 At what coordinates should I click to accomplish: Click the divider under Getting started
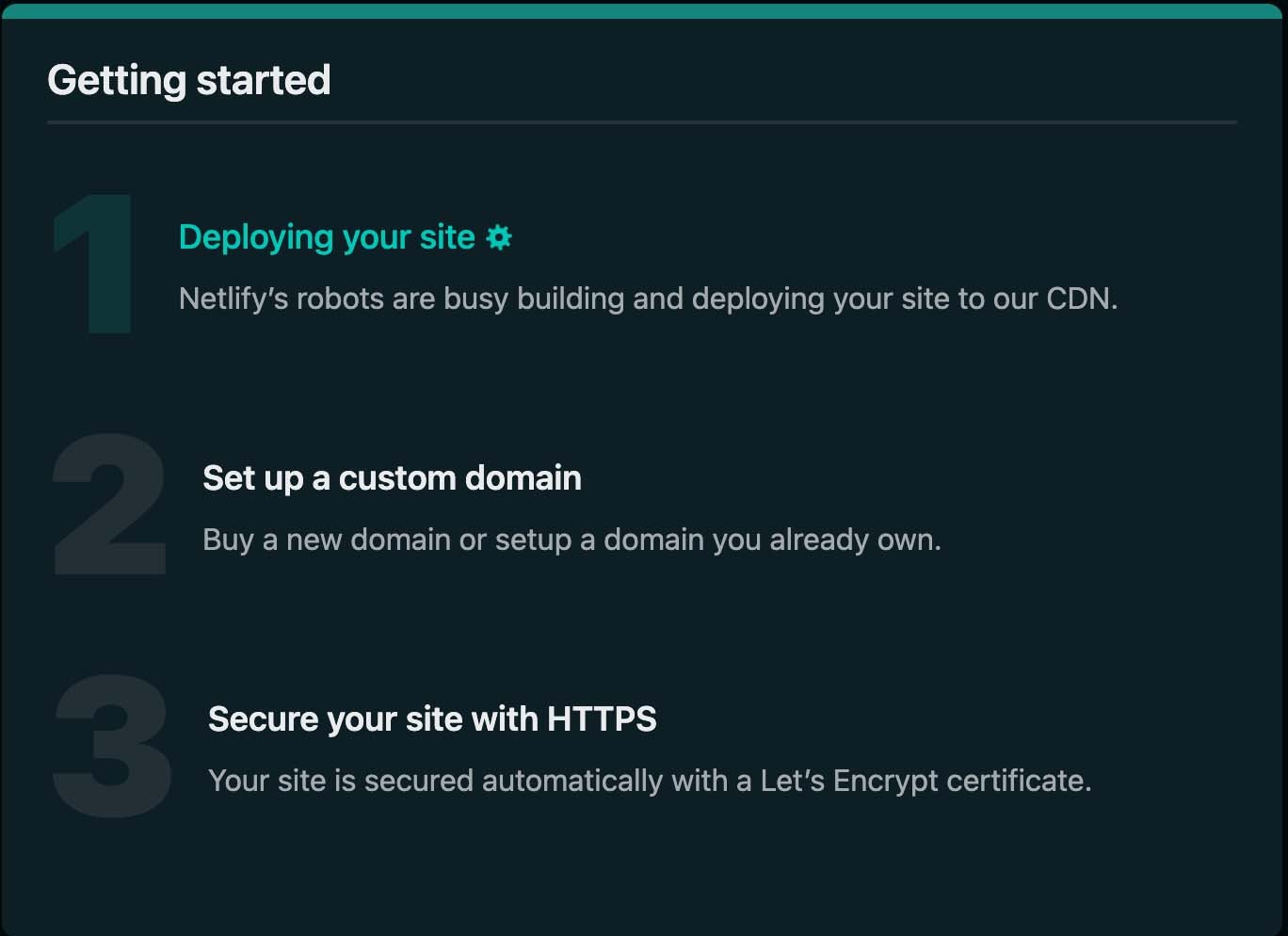[643, 121]
